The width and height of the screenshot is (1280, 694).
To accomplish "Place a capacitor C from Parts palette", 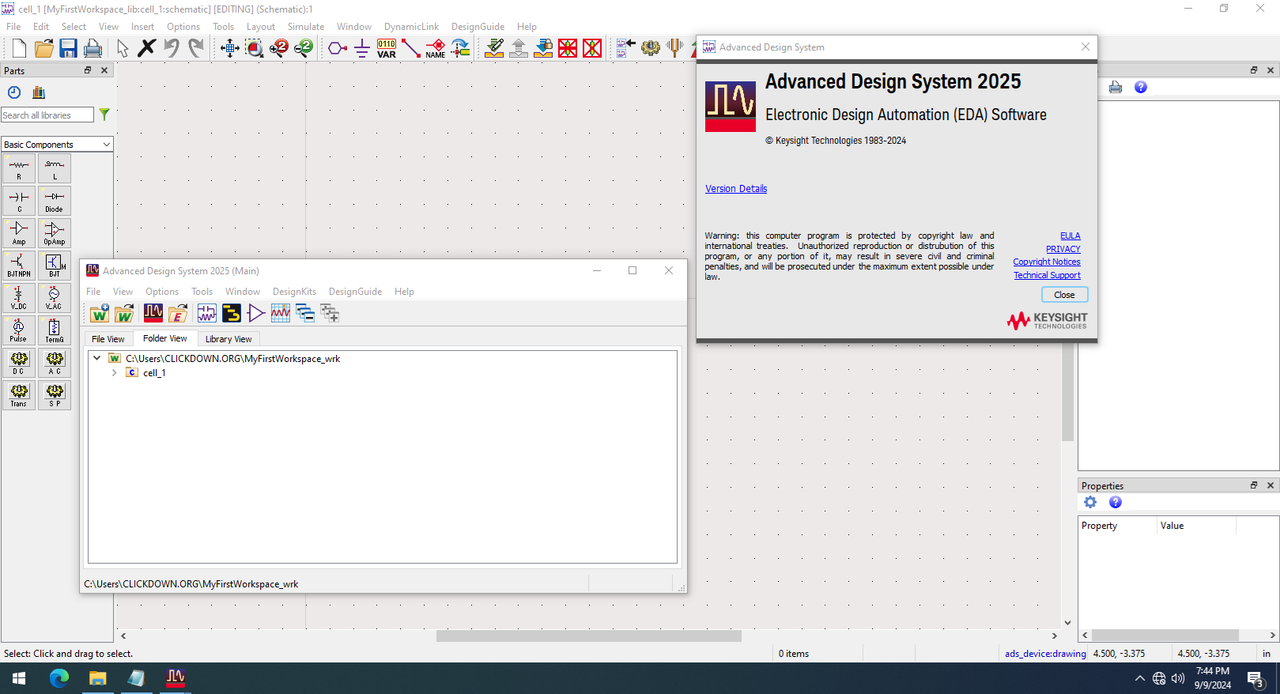I will pos(19,202).
